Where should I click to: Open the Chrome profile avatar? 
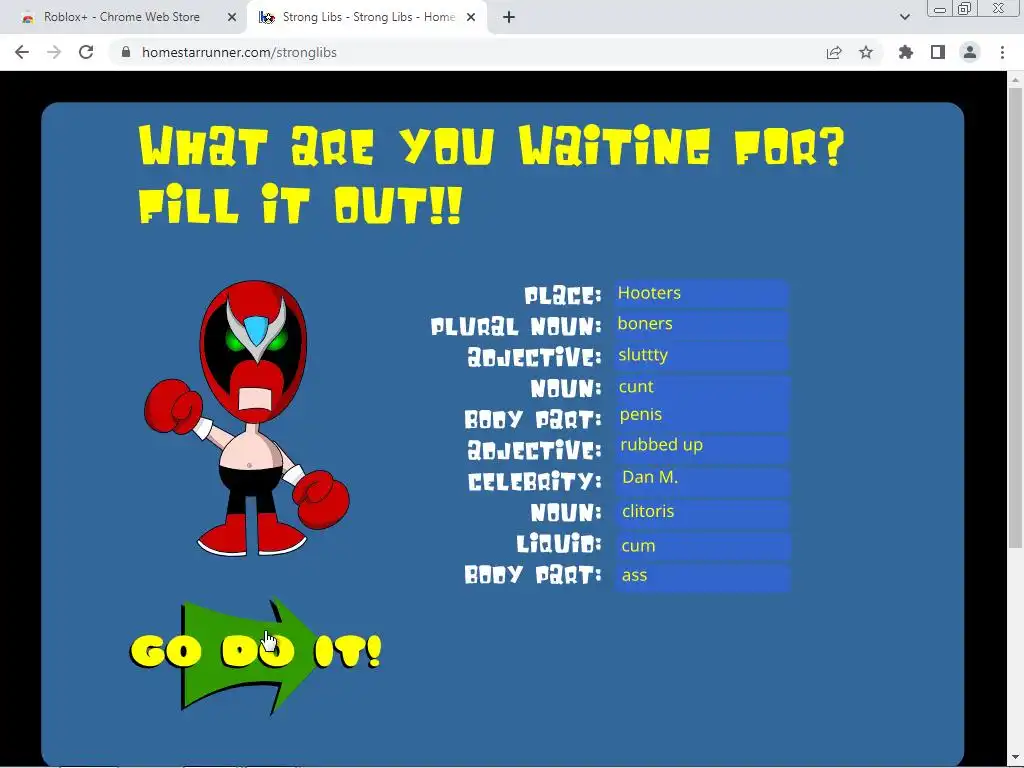pos(970,52)
